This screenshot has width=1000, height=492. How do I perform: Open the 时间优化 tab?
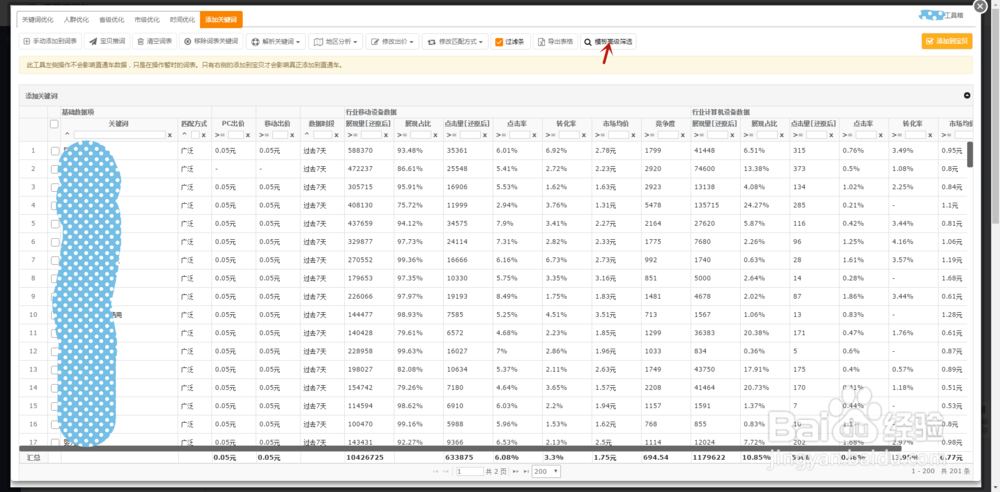(182, 20)
